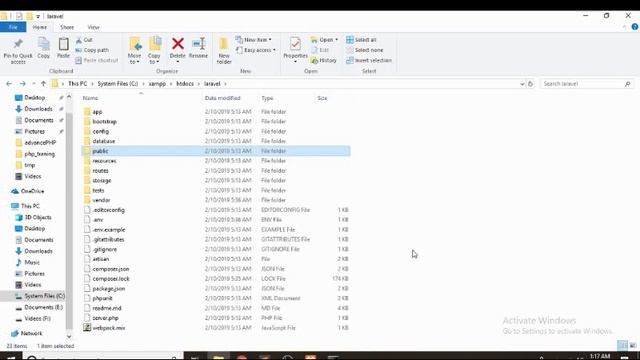Click Paste shortcut in ribbon
Screen dimensions: 640x360
pyautogui.click(x=97, y=60)
